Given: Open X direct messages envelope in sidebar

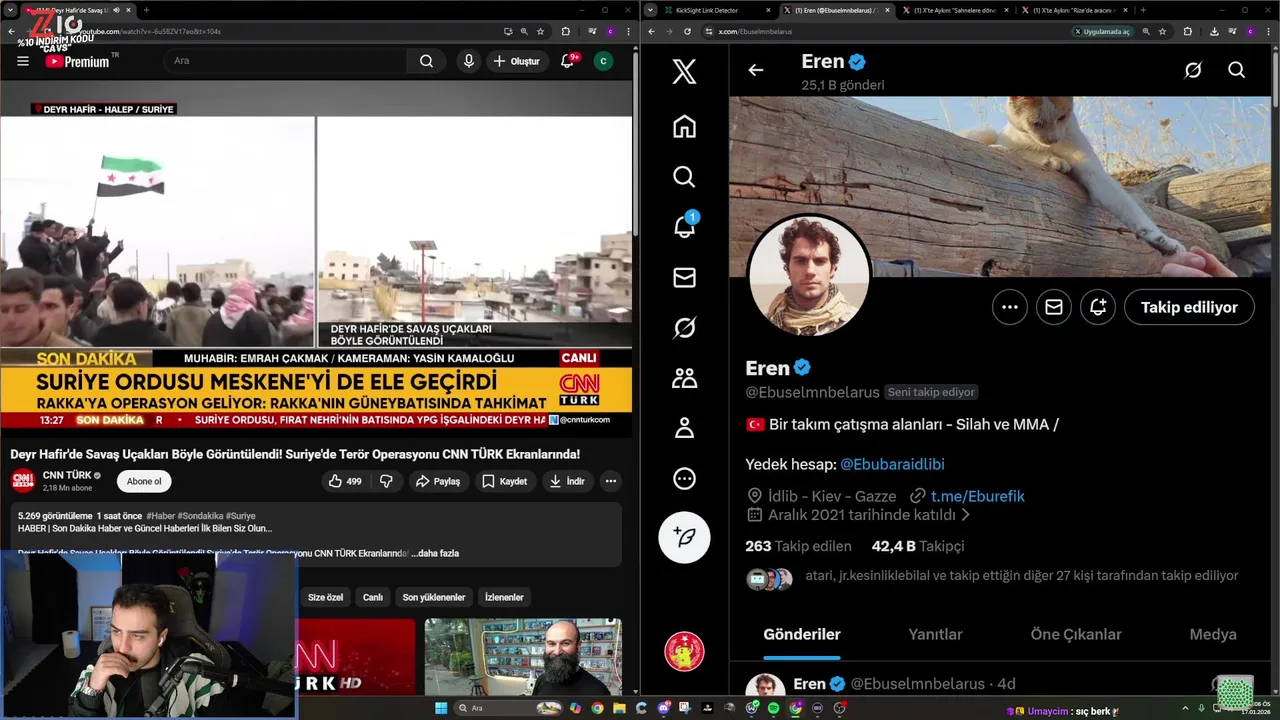Looking at the screenshot, I should 684,277.
